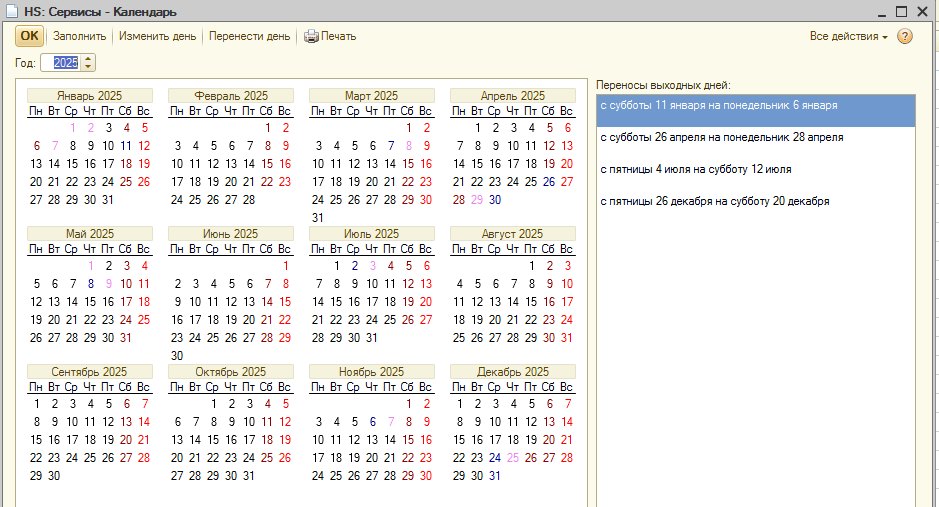The image size is (939, 507).
Task: Select day 30 in Июнь 2025
Action: [x=177, y=356]
